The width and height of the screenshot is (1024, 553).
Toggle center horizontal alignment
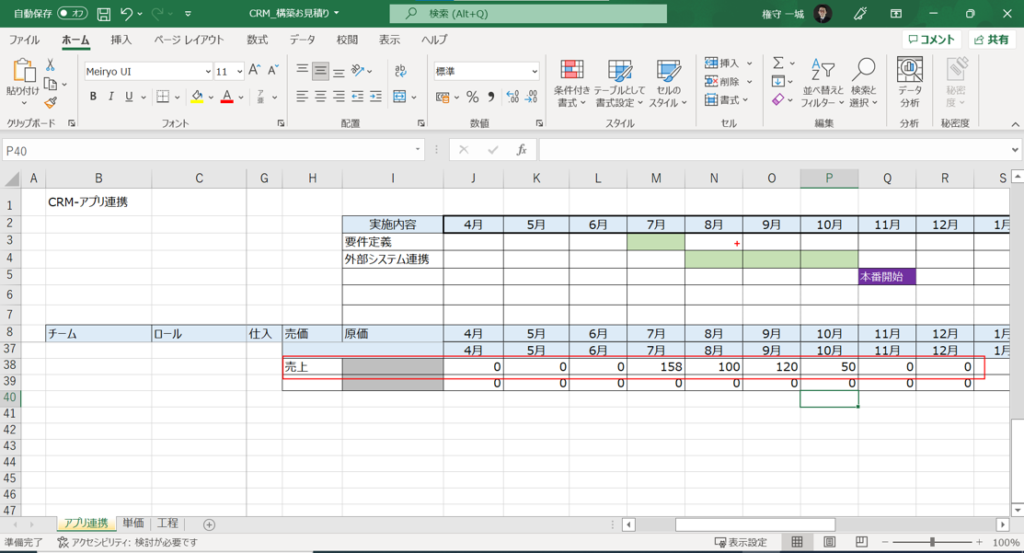pos(320,97)
